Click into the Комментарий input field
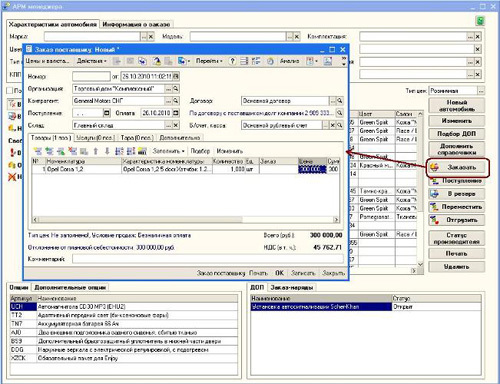Screen dimensions: 500x384 pyautogui.click(x=208, y=259)
